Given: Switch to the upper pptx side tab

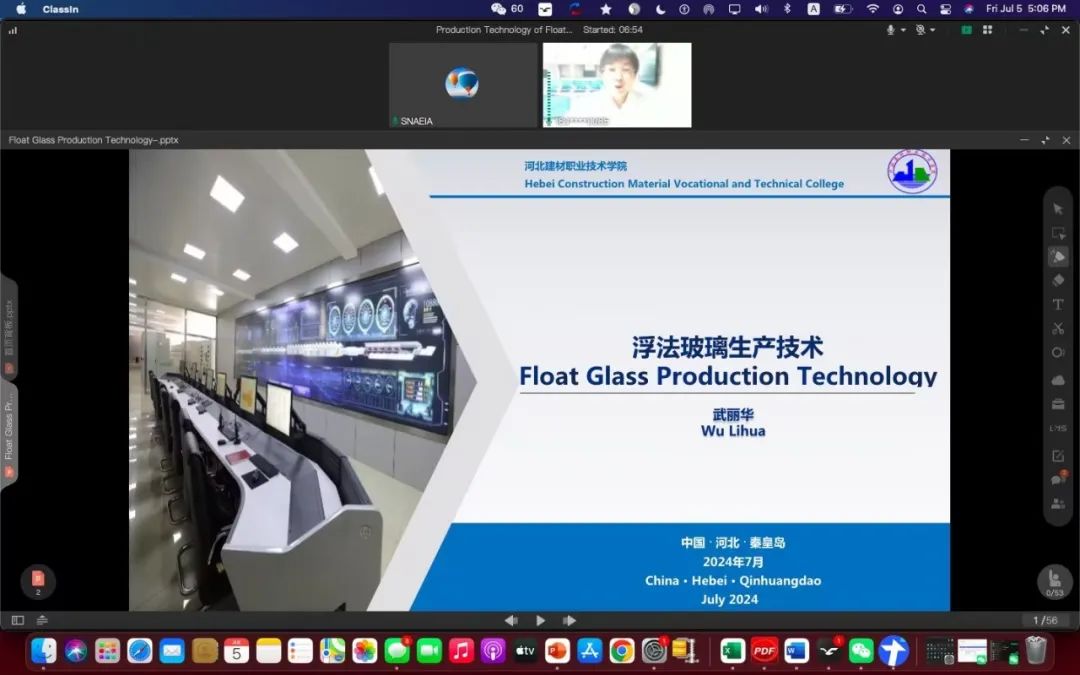Looking at the screenshot, I should coord(9,328).
